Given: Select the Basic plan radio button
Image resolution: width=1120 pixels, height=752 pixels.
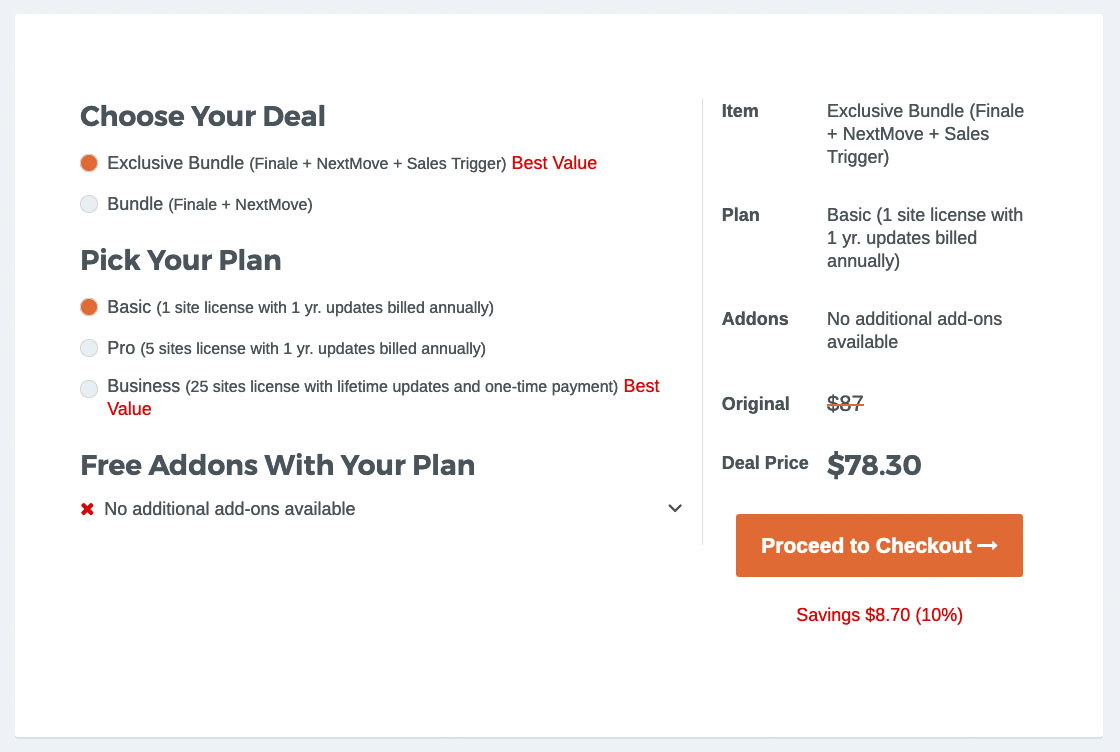Looking at the screenshot, I should [89, 307].
